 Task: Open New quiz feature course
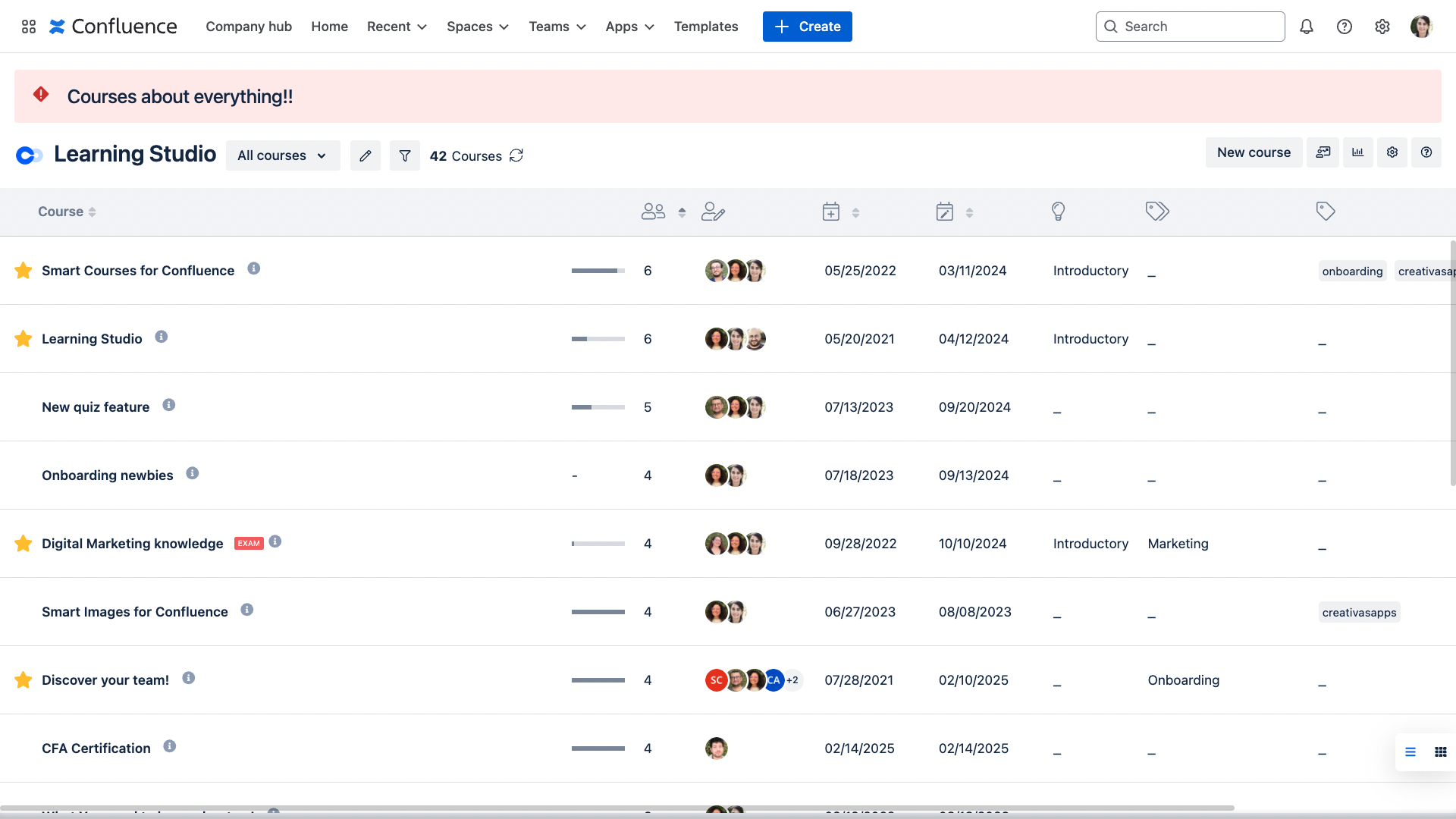[x=96, y=407]
